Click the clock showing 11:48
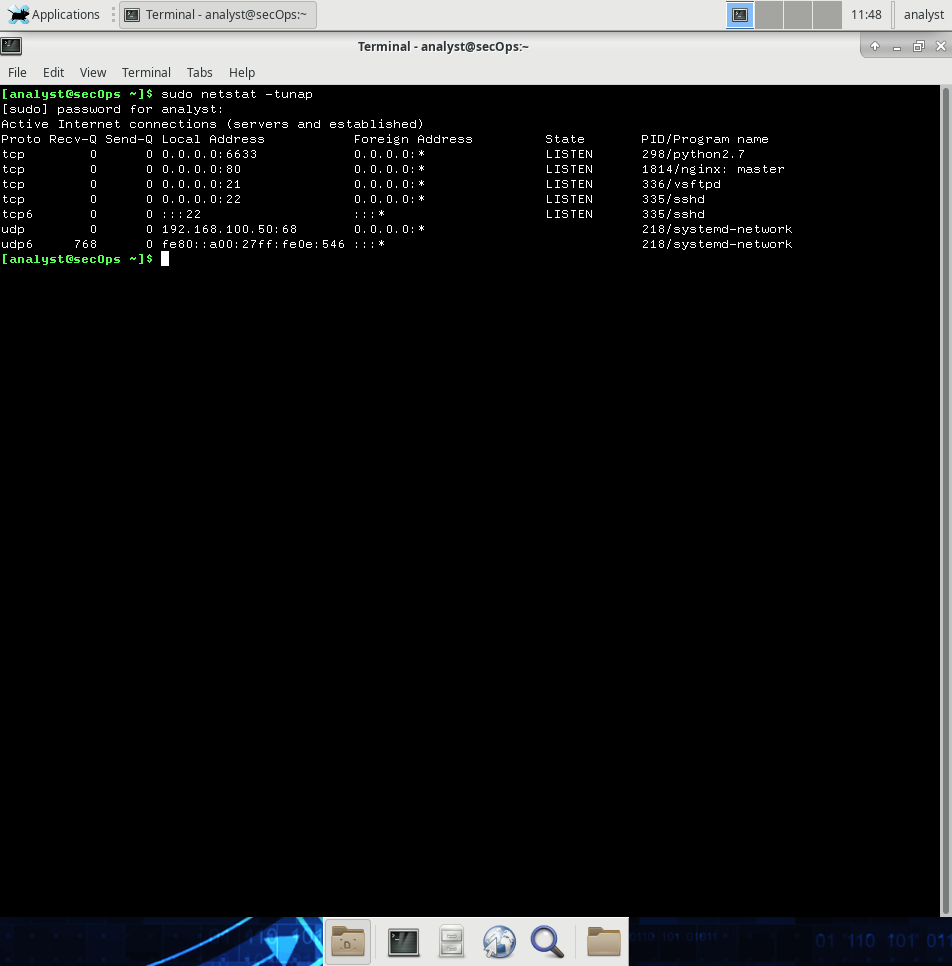Image resolution: width=952 pixels, height=966 pixels. (866, 15)
